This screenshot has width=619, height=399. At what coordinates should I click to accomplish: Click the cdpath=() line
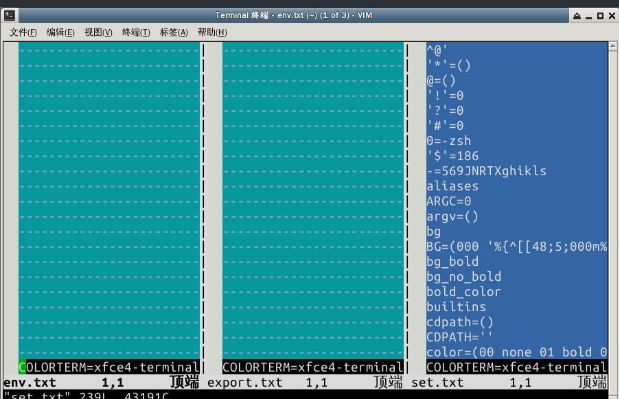(460, 322)
